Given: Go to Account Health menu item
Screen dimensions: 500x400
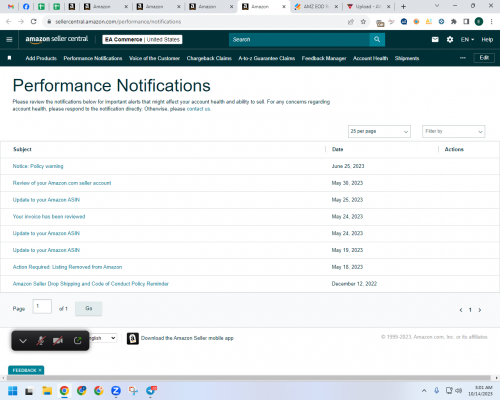Looking at the screenshot, I should [x=370, y=58].
